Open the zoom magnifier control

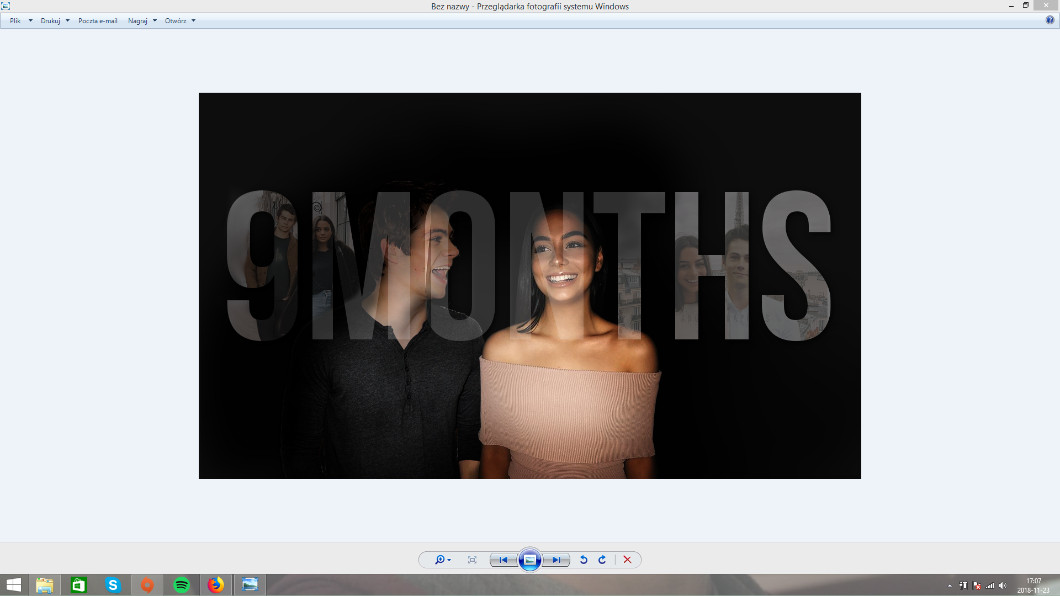(441, 560)
